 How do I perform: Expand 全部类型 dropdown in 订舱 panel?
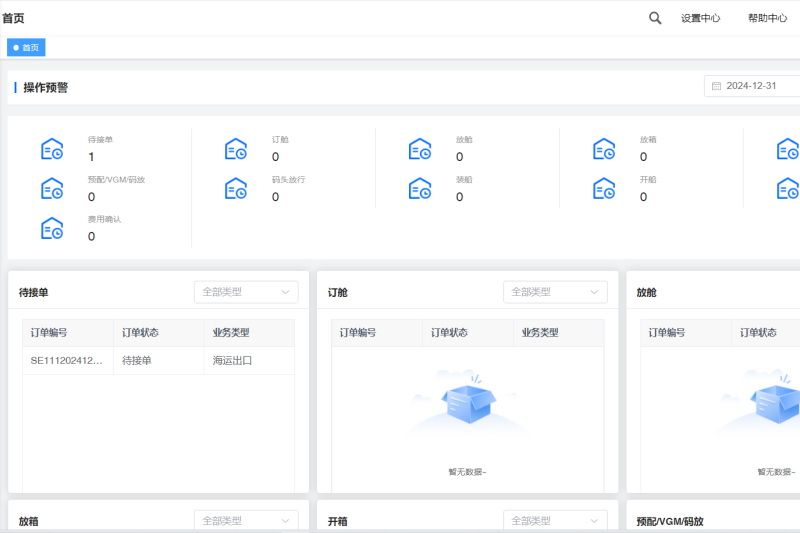[555, 292]
